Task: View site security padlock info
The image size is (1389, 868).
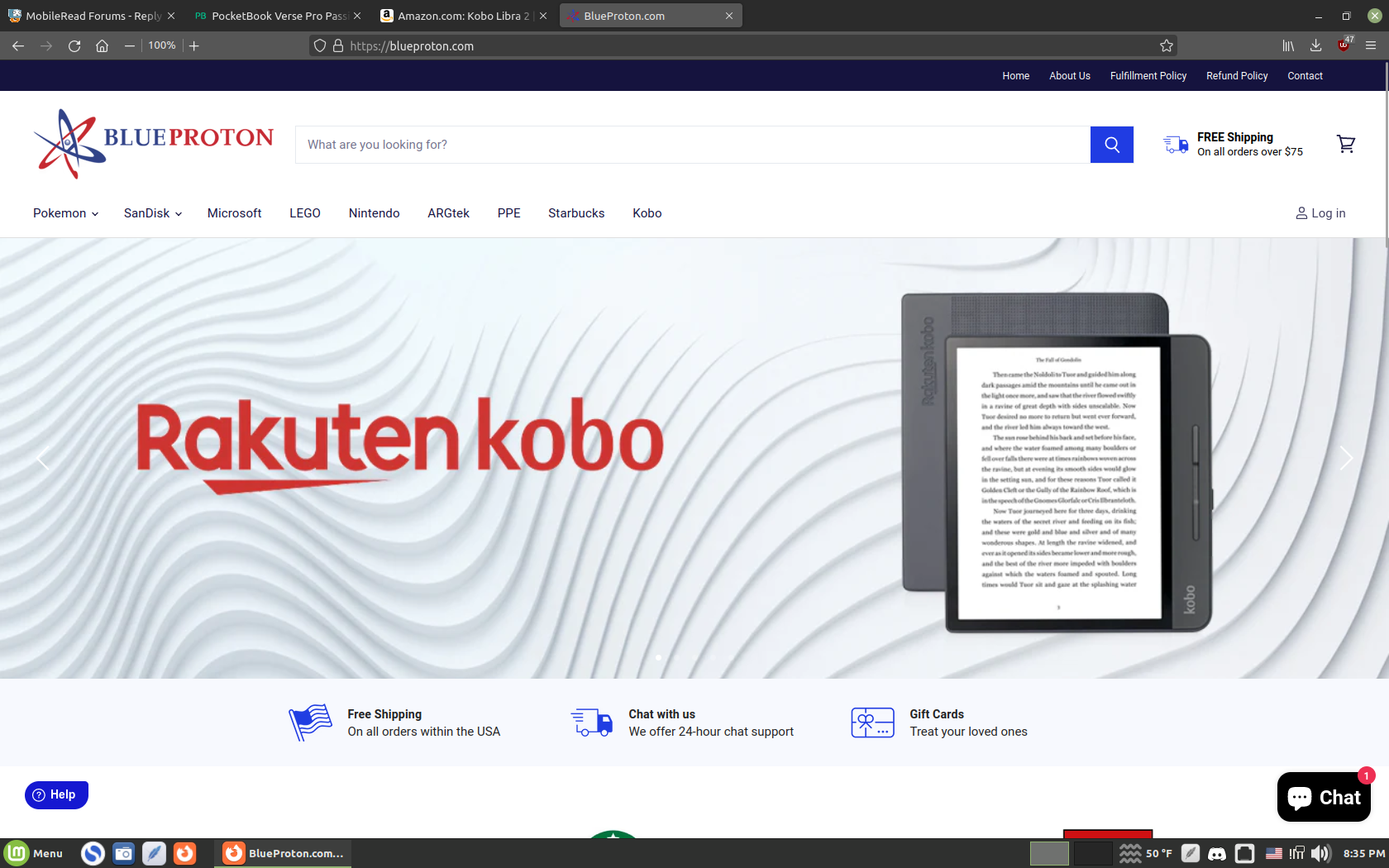Action: coord(338,45)
